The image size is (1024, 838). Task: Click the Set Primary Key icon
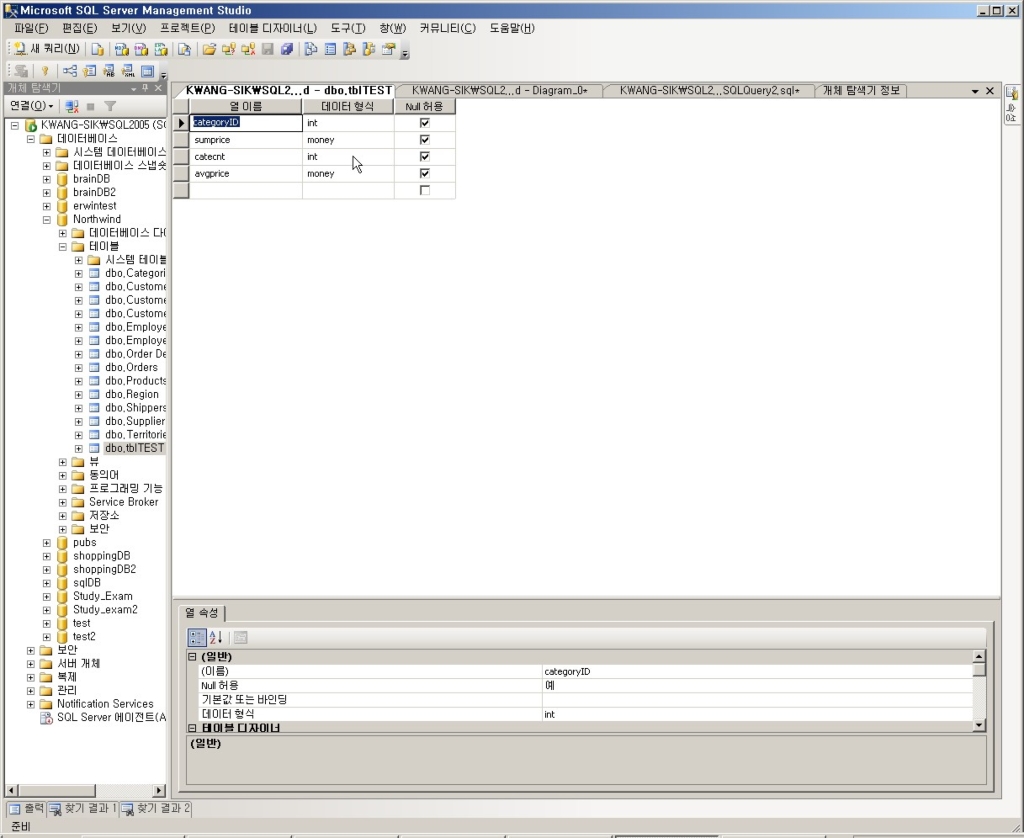(44, 71)
